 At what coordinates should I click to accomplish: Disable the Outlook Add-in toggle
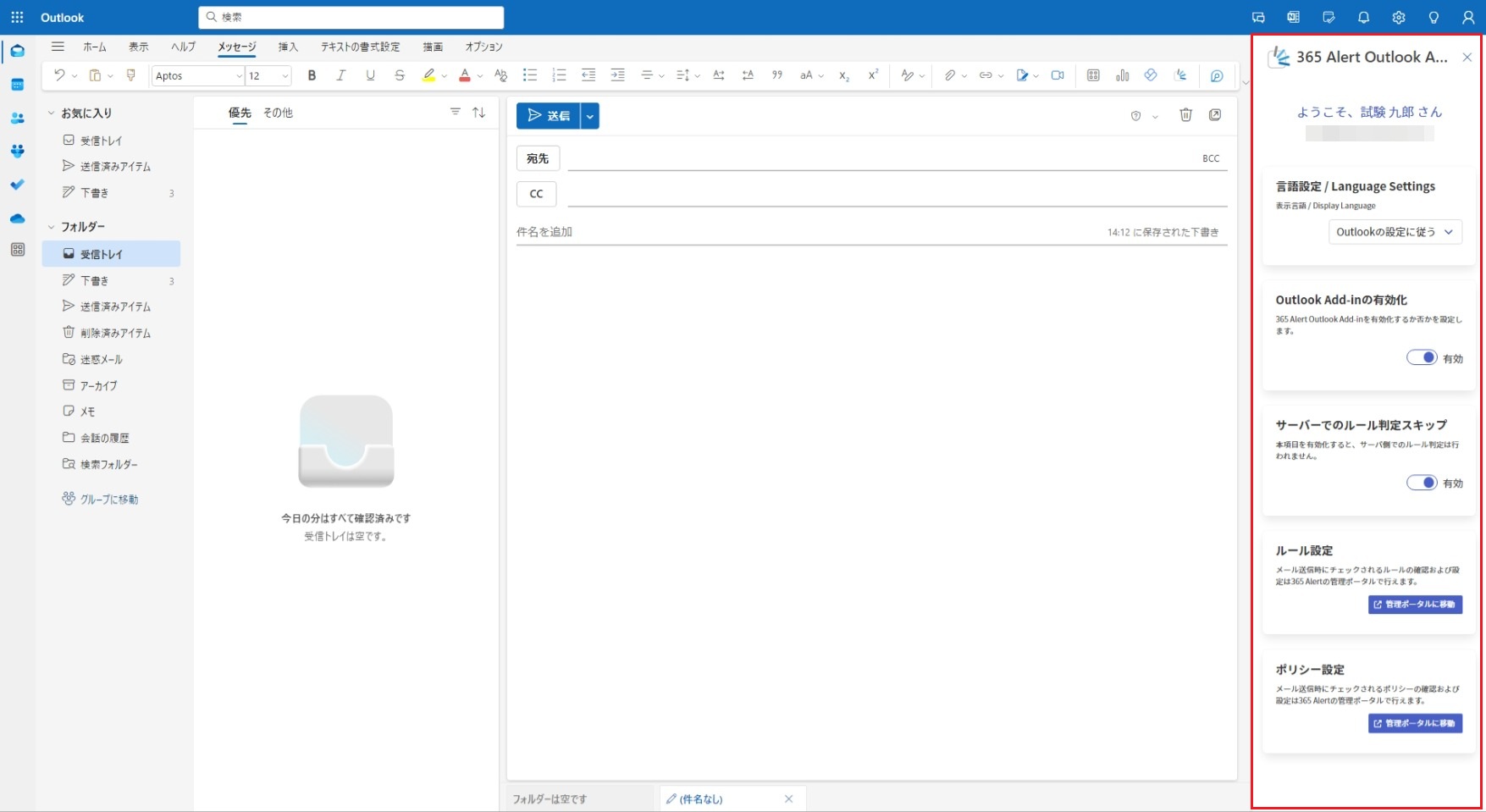[1422, 357]
